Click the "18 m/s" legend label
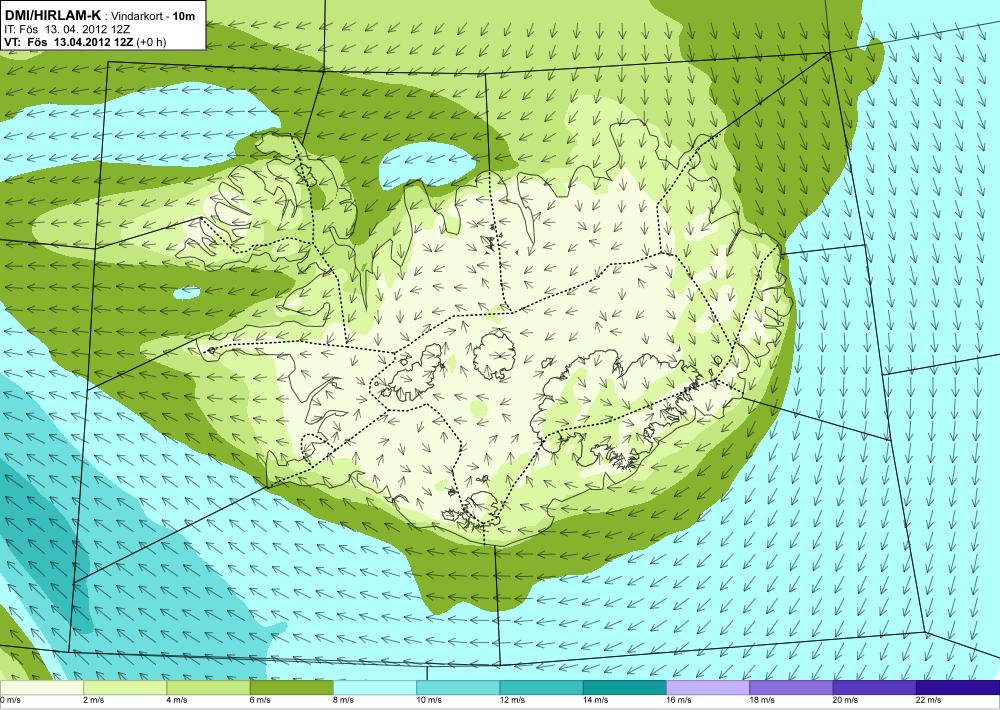 762,700
